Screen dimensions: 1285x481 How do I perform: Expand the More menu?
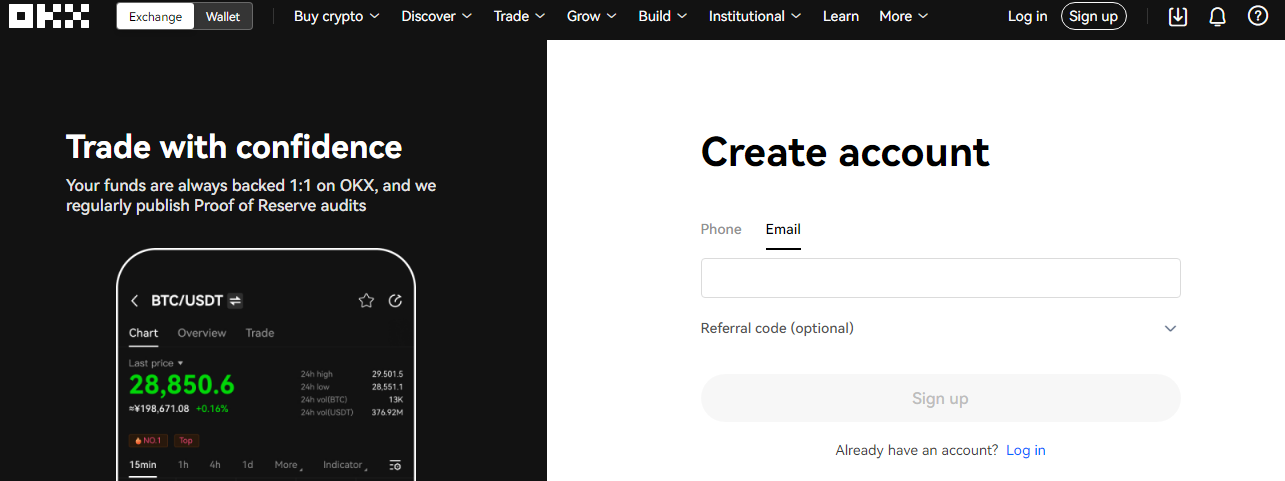coord(904,16)
